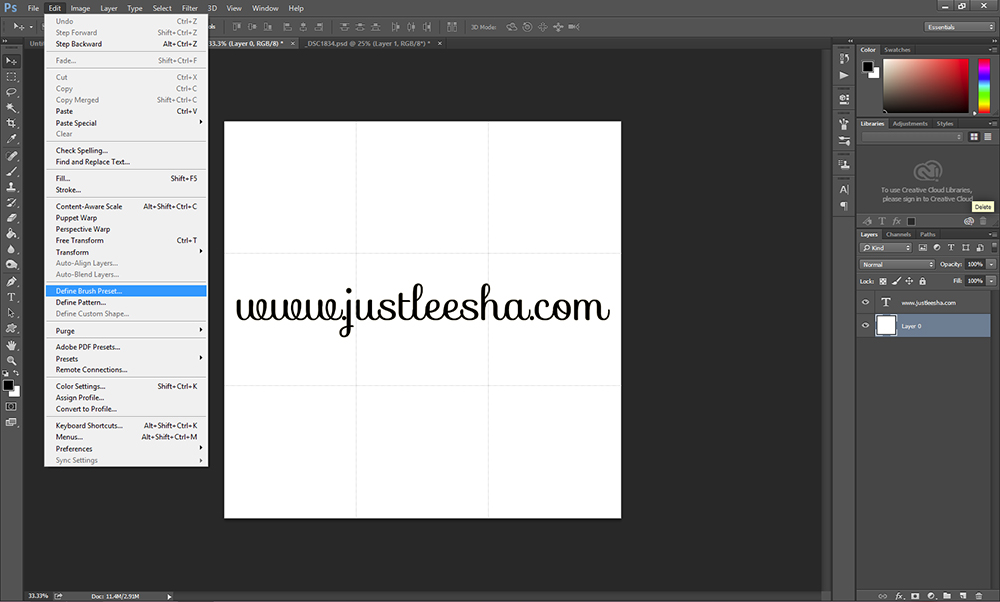Select the Custom Shape tool
1000x602 pixels.
point(11,328)
